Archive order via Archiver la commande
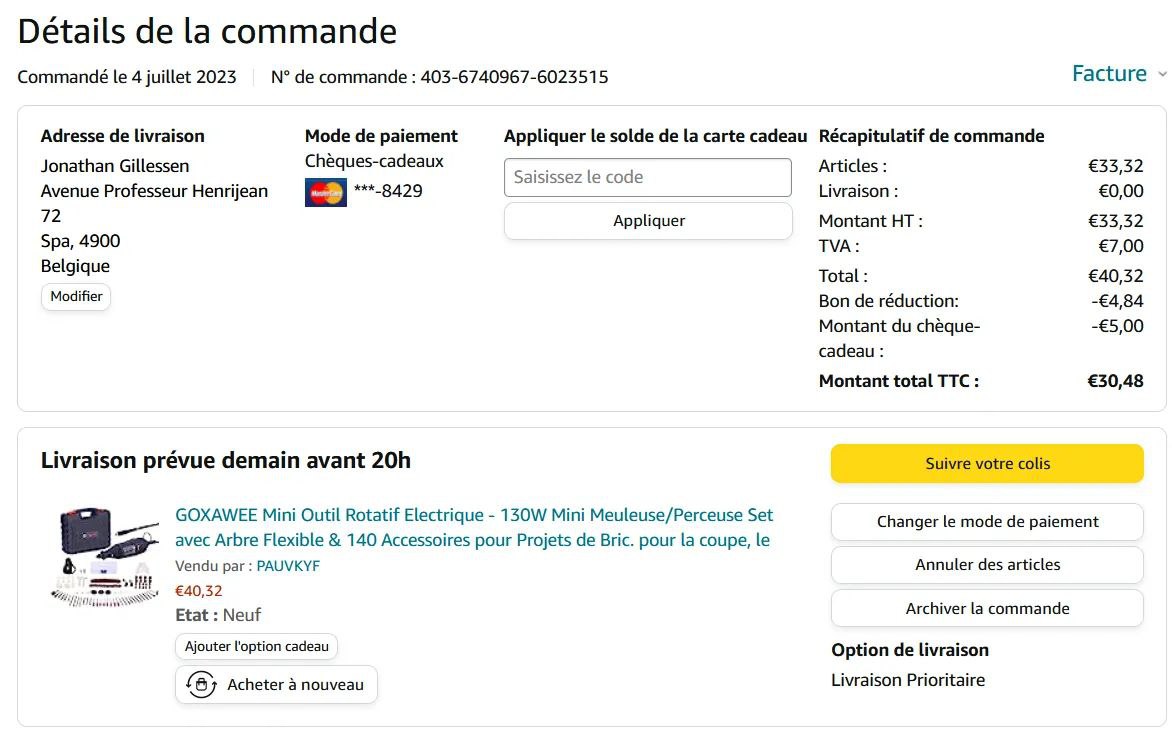Screen dimensions: 1172x733 click(x=986, y=609)
